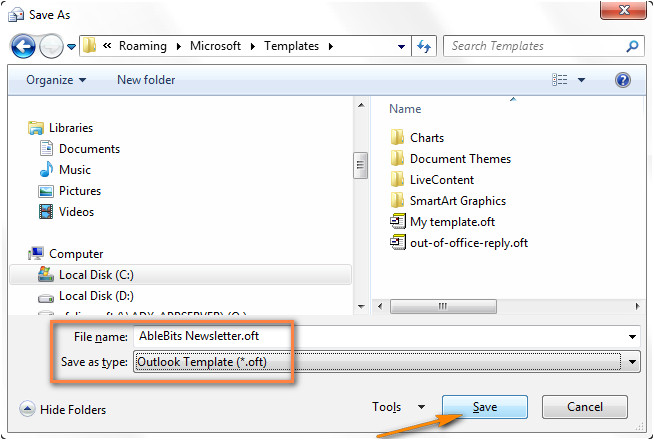Click the Local Disk (C:) drive icon
Screen dimensions: 654x440
45,274
